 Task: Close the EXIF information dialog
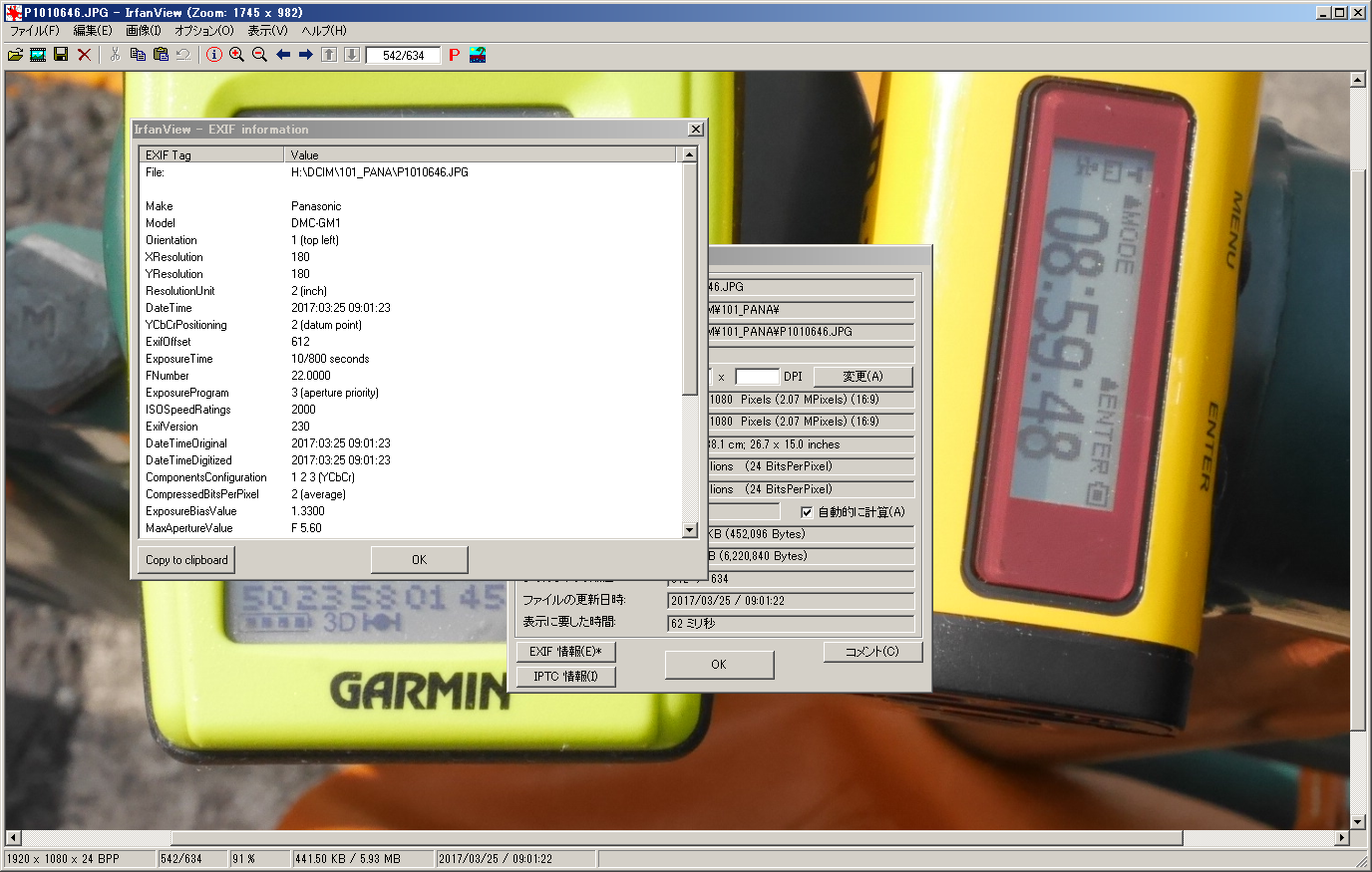[x=696, y=130]
